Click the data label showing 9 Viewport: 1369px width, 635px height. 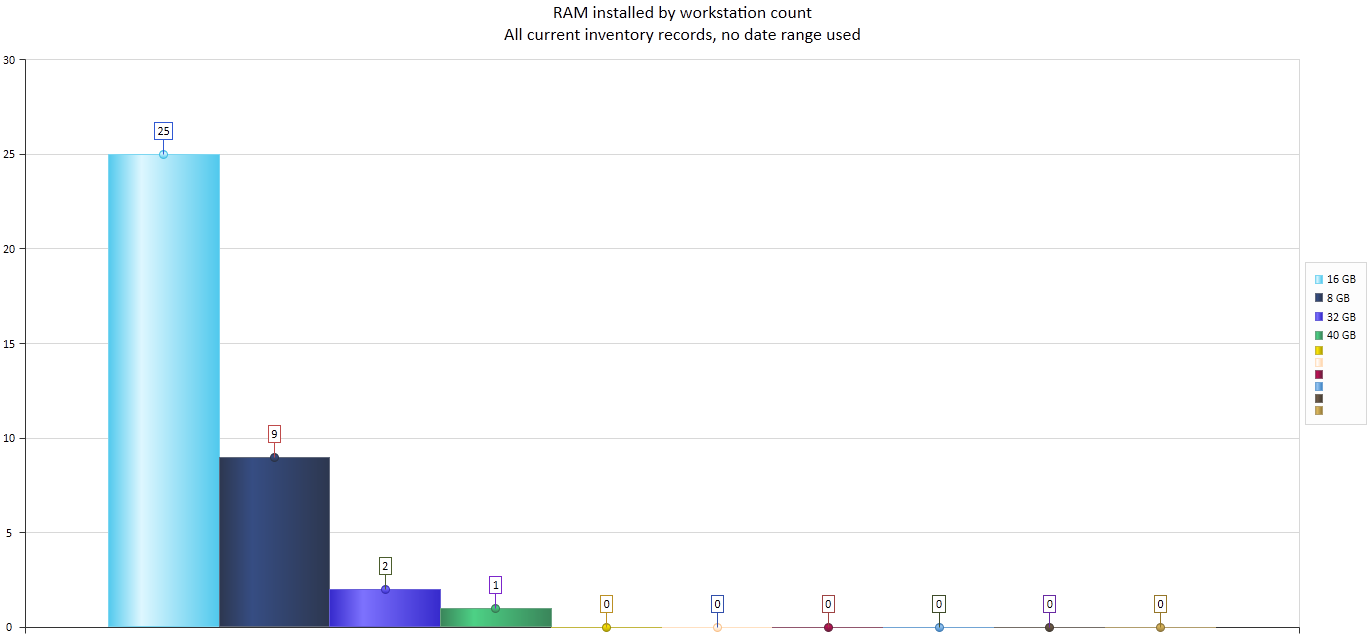274,434
